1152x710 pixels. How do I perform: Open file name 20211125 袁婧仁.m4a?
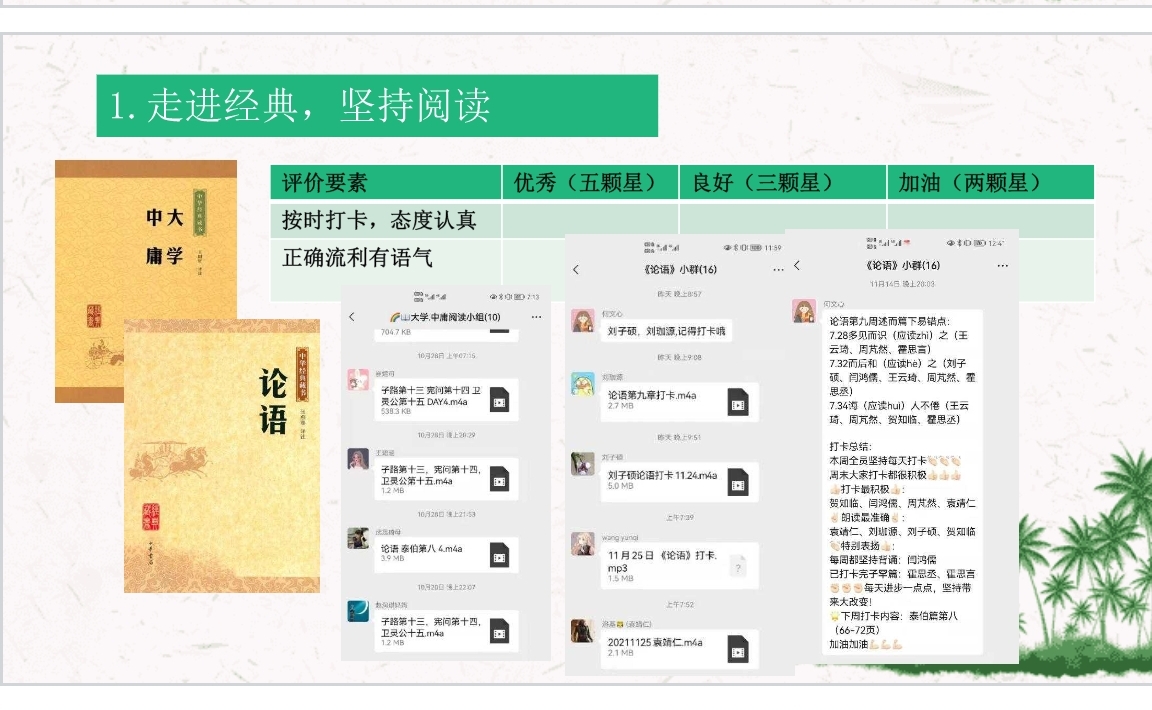[655, 642]
